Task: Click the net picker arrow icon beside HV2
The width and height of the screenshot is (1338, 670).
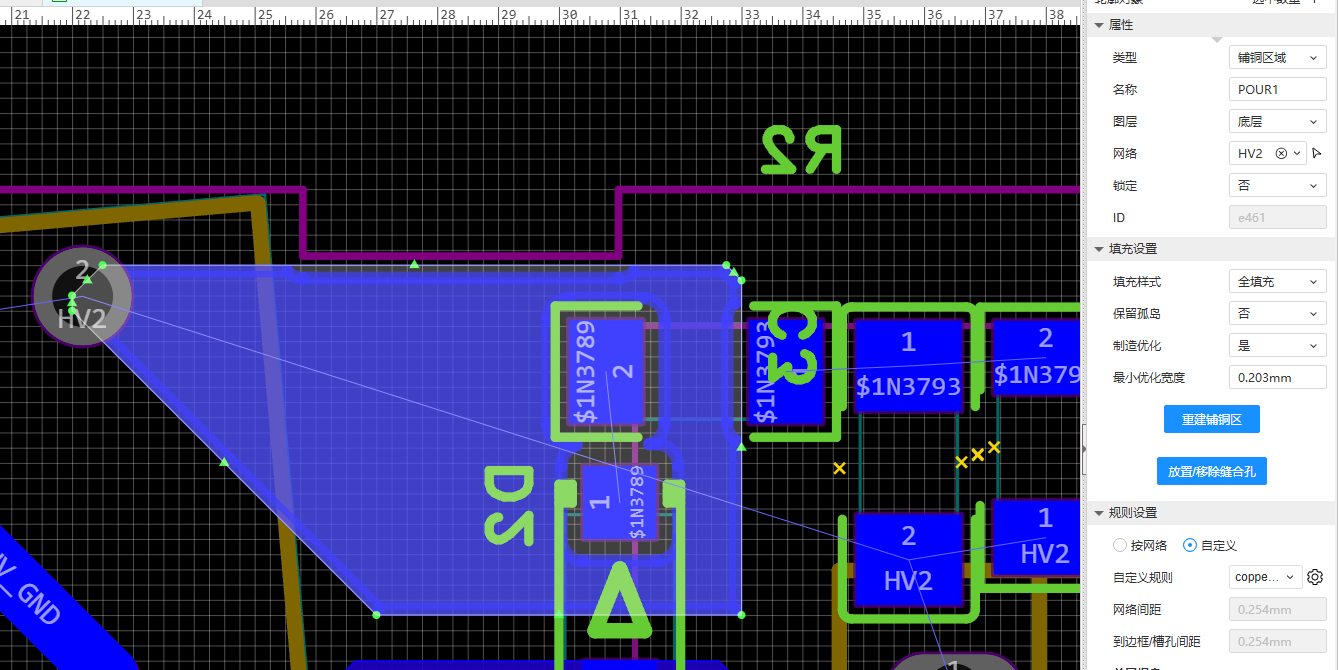Action: (1317, 154)
